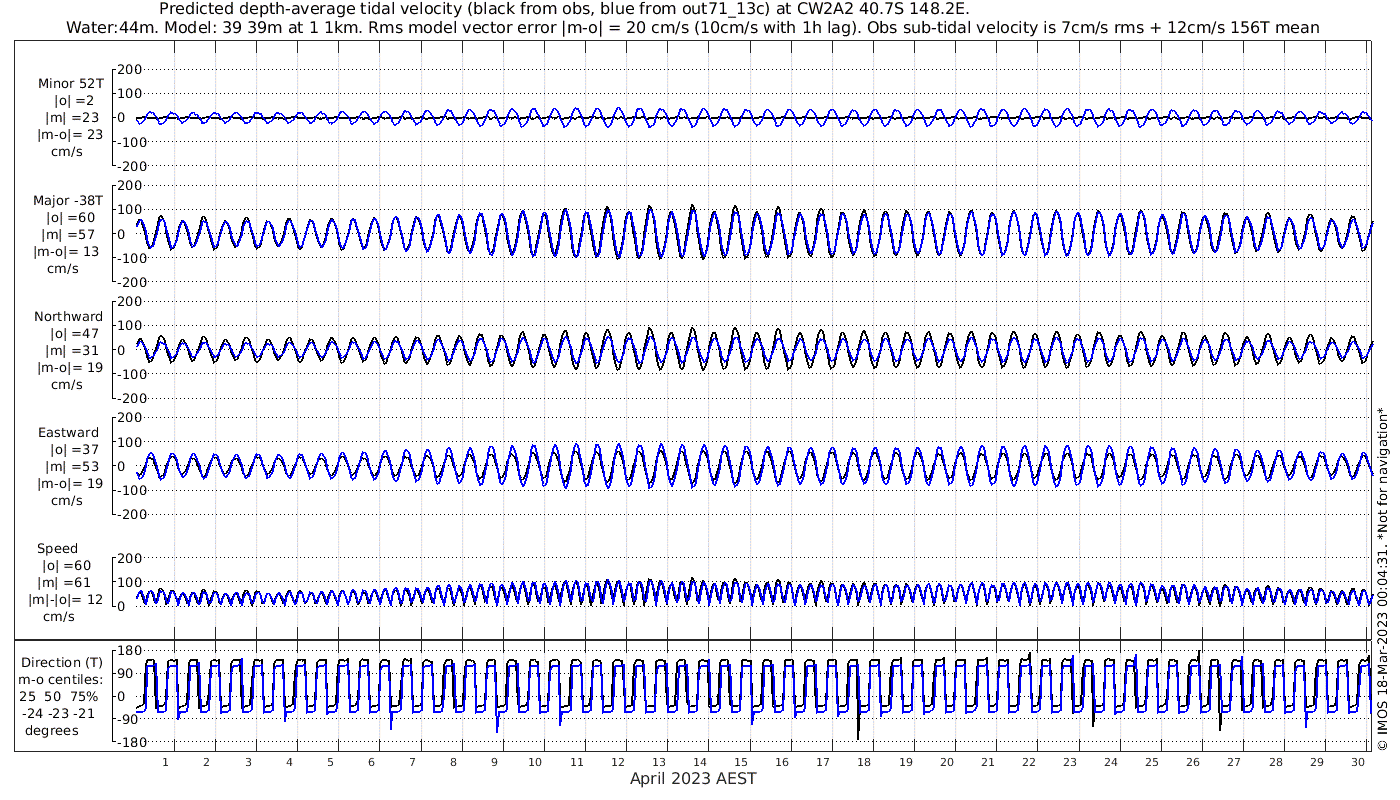Click day '9' on the date axis
The image size is (1400, 800).
pos(494,762)
